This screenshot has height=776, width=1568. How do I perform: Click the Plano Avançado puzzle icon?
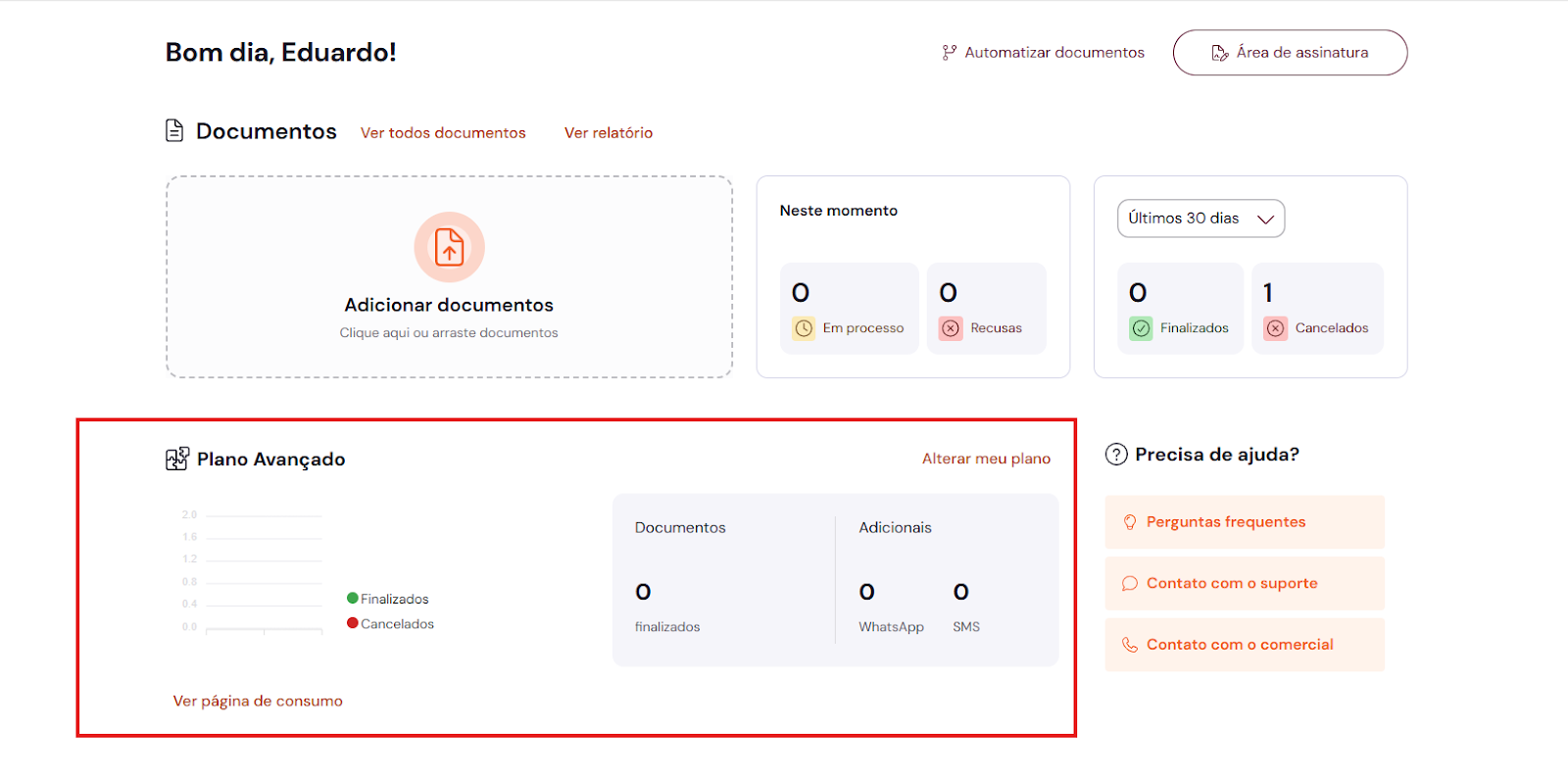click(x=176, y=459)
